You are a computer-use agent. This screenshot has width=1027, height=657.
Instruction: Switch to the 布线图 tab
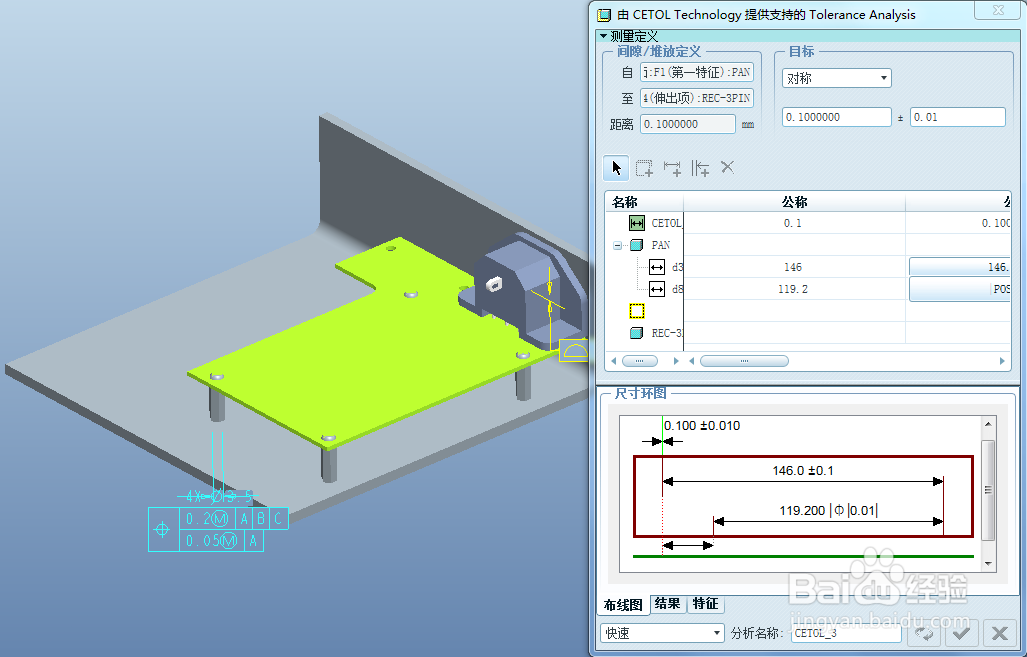[623, 605]
